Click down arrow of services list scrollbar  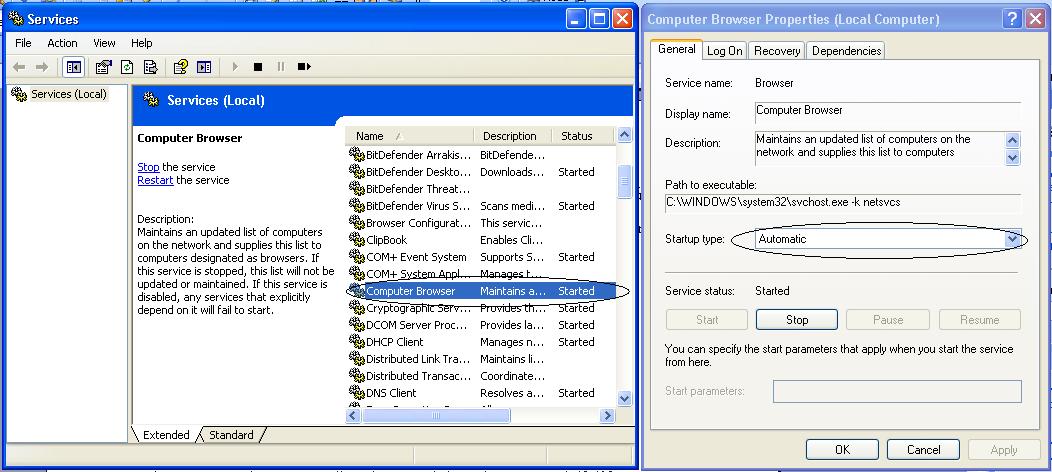pos(625,398)
